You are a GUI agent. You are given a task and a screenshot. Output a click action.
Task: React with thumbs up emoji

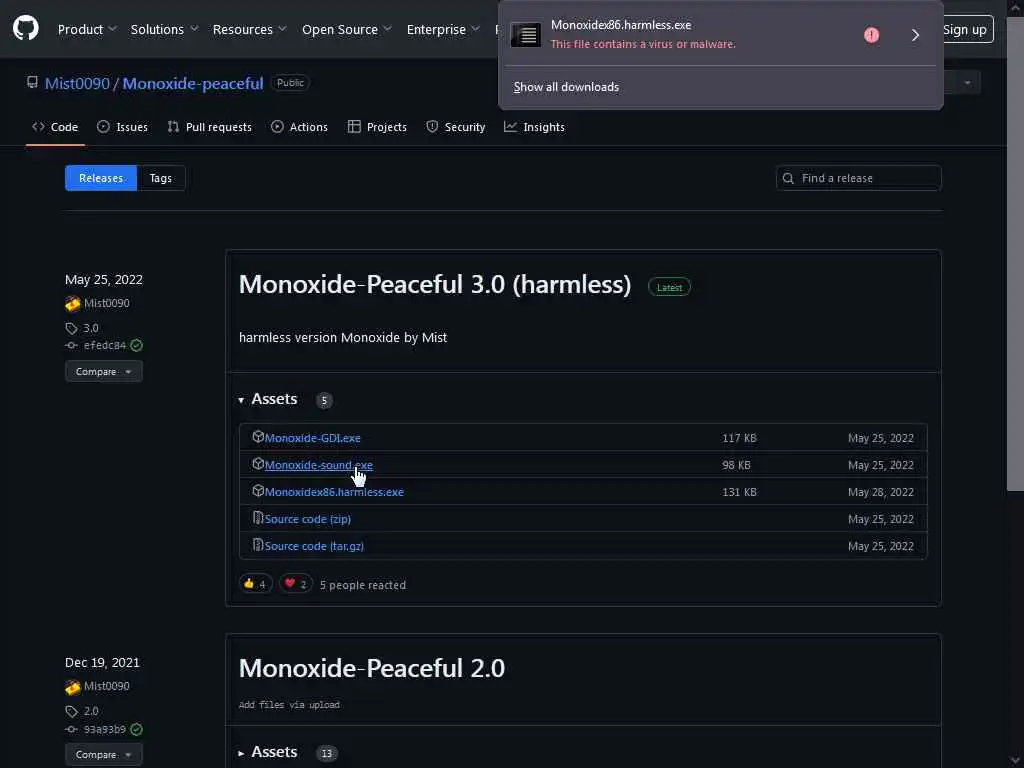(x=255, y=584)
